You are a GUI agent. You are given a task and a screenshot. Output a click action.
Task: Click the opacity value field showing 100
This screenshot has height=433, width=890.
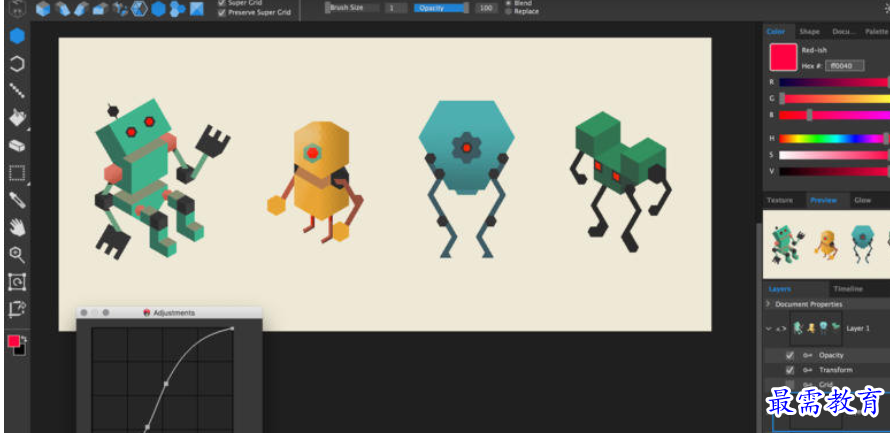pos(486,8)
